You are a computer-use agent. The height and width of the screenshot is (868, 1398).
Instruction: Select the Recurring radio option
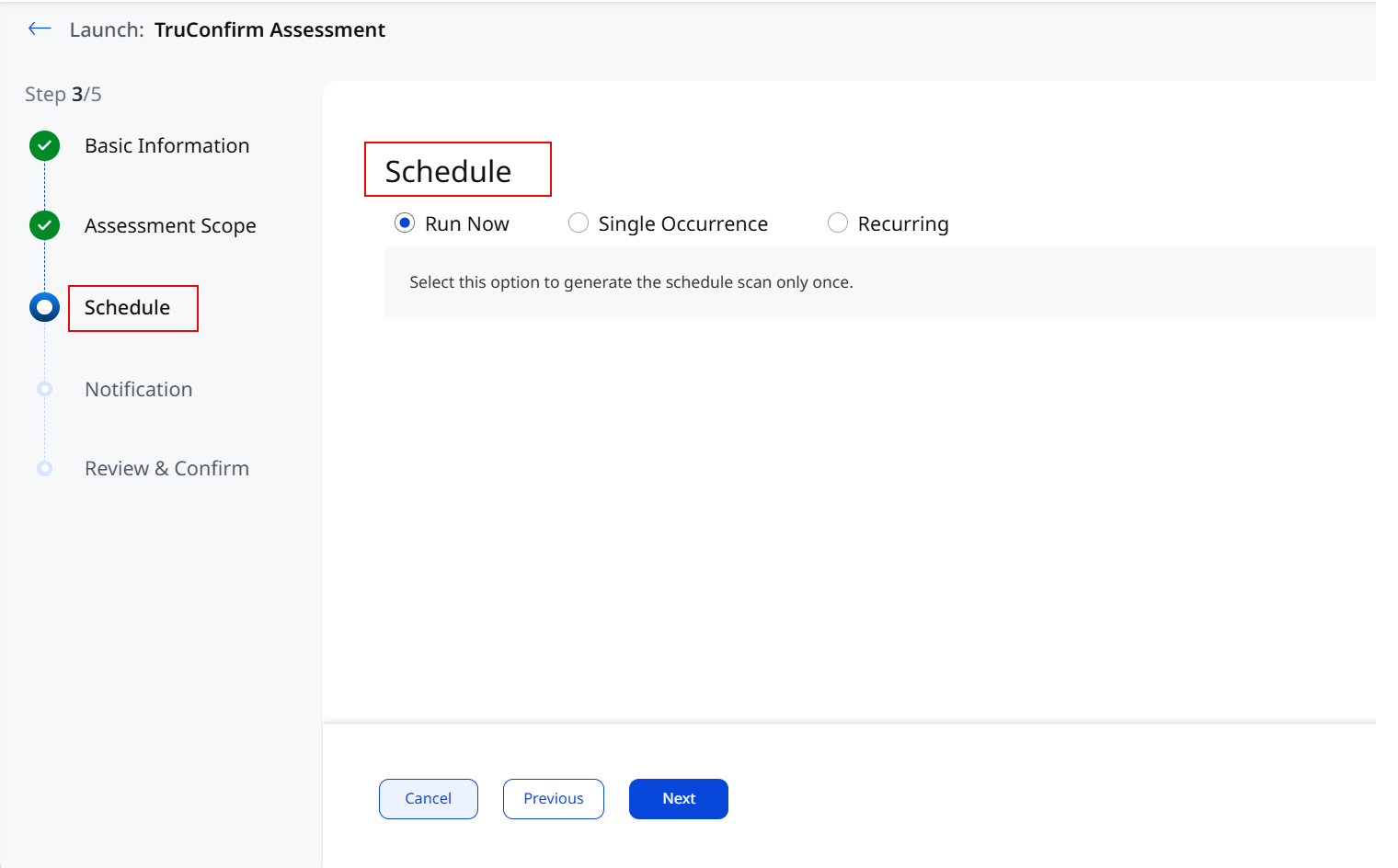pyautogui.click(x=838, y=223)
